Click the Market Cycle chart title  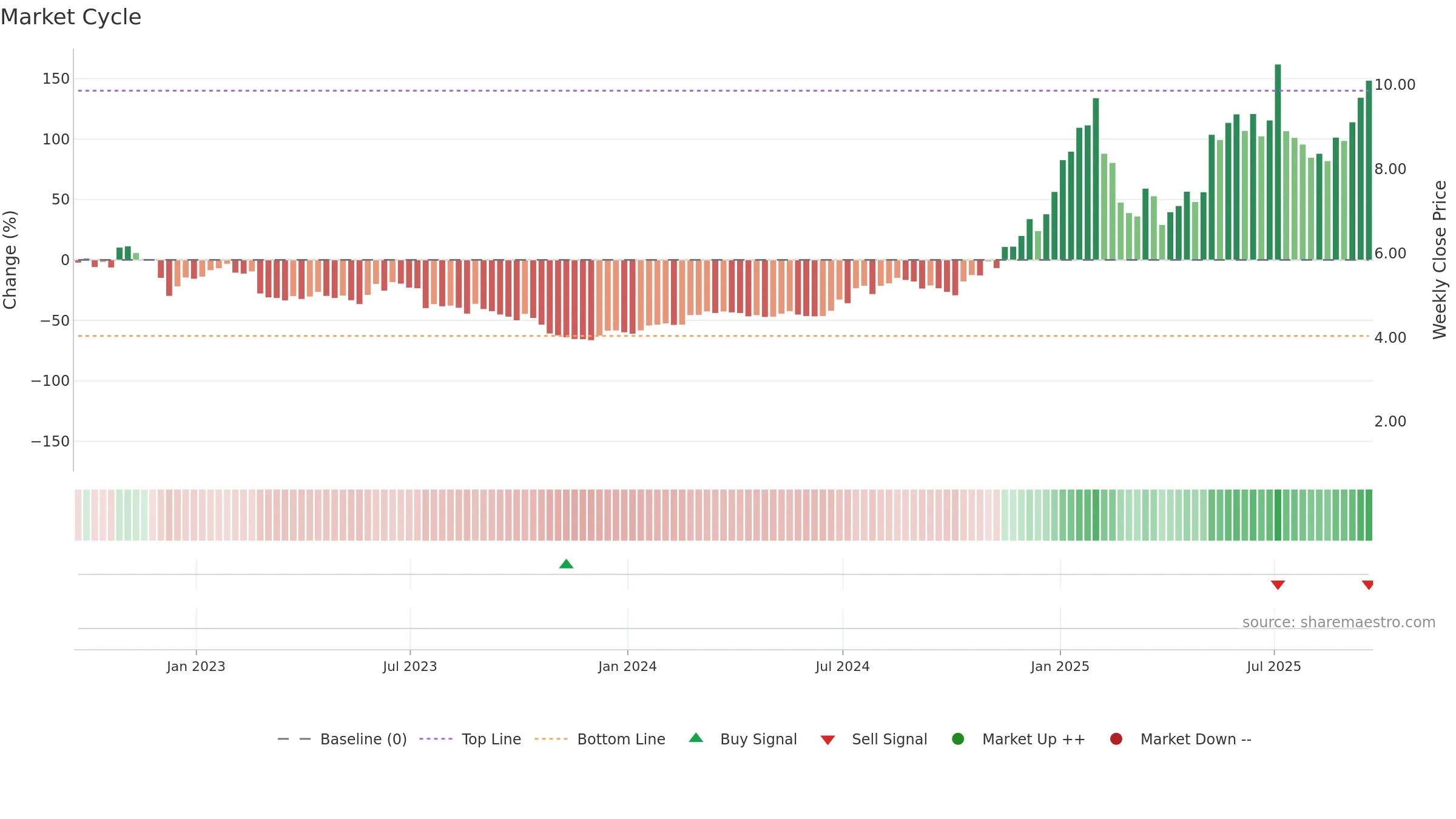[71, 17]
